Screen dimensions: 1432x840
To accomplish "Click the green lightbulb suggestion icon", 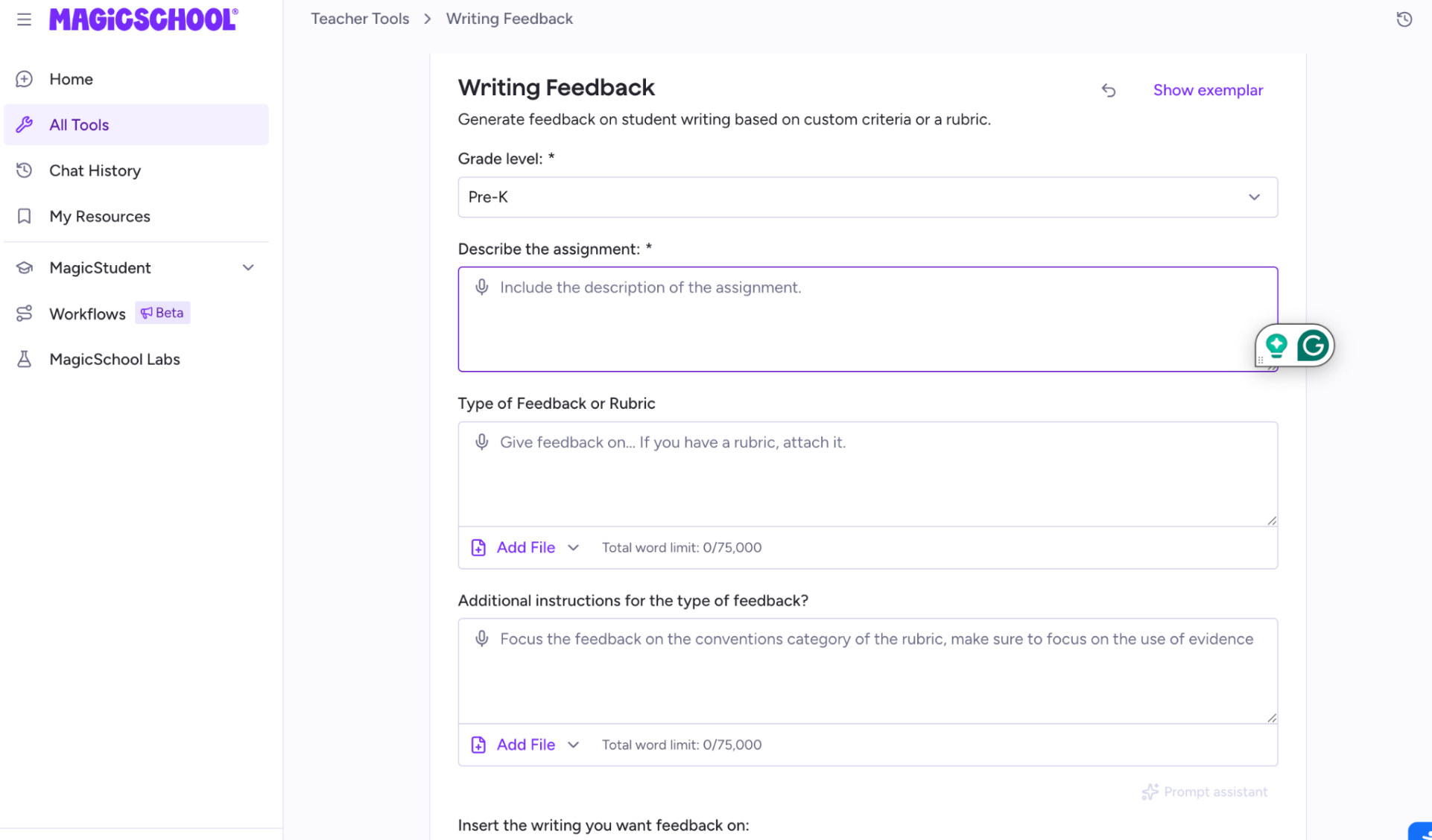I will (x=1276, y=346).
